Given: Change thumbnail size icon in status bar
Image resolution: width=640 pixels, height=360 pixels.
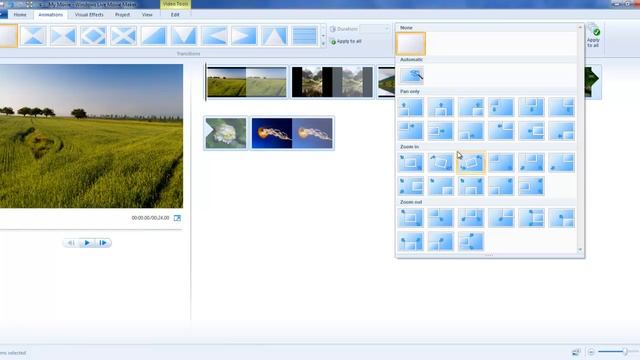Looking at the screenshot, I should [x=576, y=351].
